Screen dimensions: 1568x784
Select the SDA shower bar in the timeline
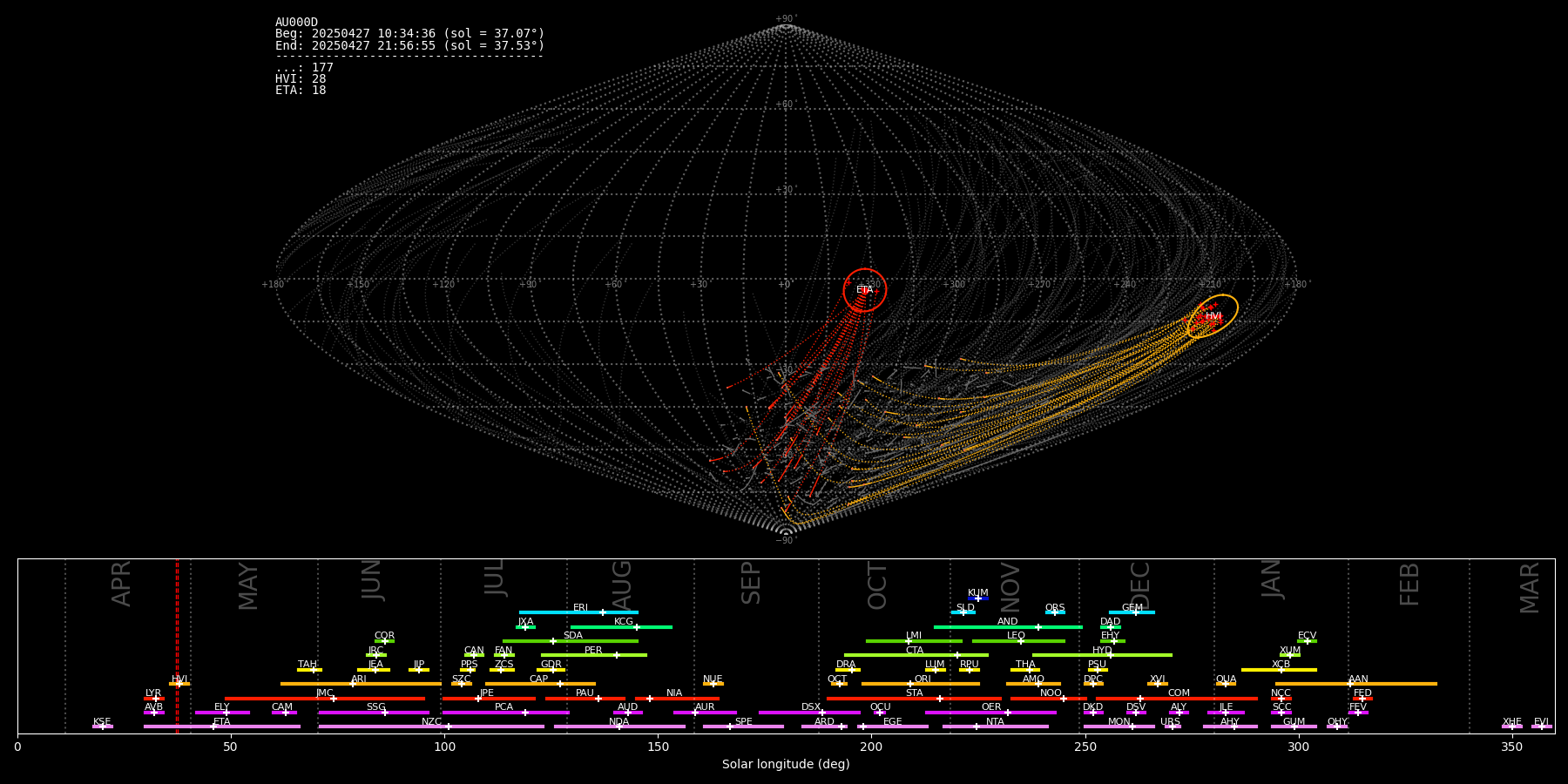pos(571,641)
